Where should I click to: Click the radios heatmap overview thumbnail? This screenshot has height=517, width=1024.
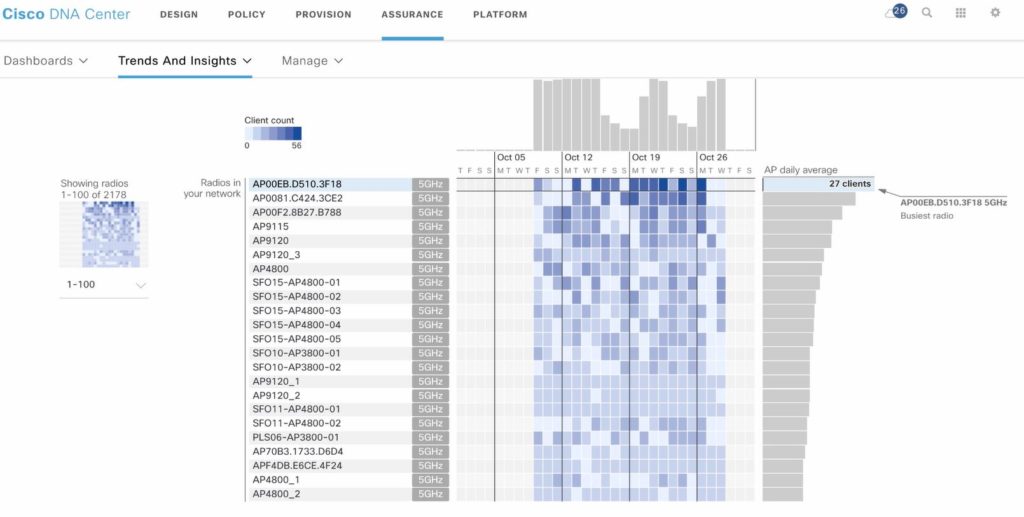(104, 234)
